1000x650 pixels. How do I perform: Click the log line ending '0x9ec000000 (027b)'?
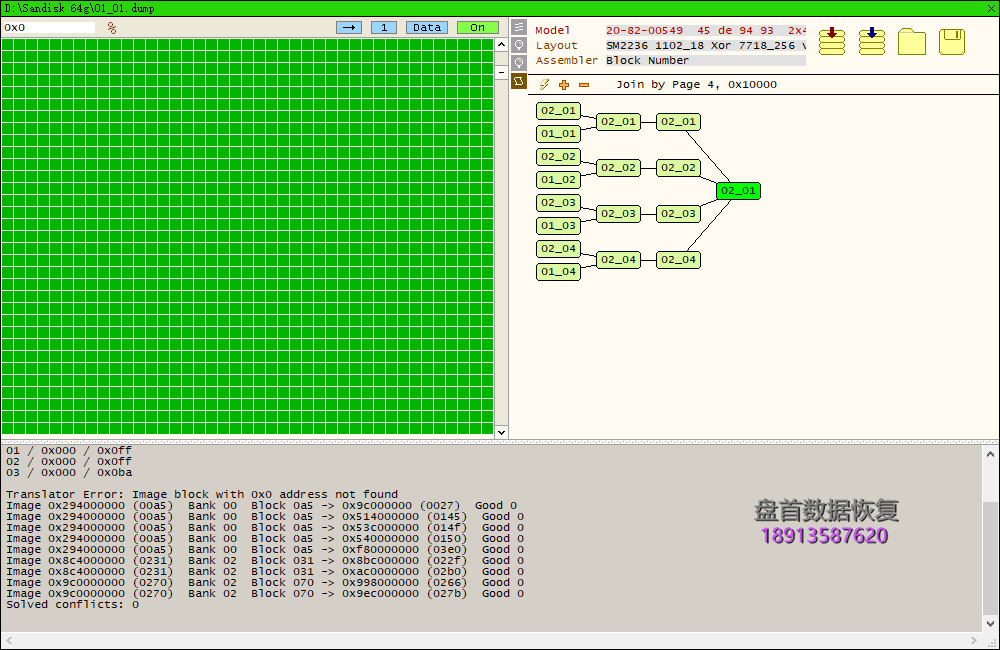[x=265, y=593]
